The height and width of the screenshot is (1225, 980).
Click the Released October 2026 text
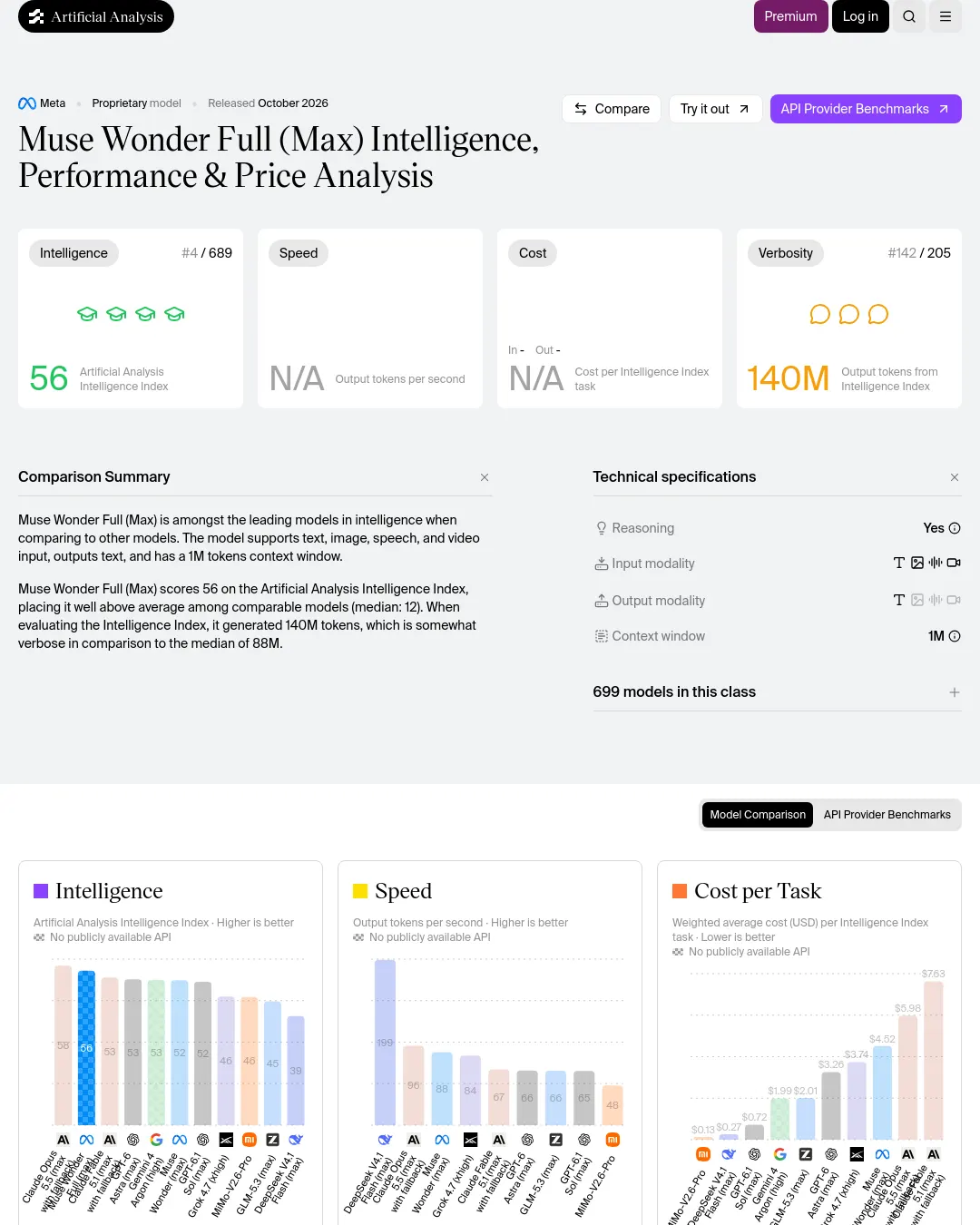coord(268,103)
